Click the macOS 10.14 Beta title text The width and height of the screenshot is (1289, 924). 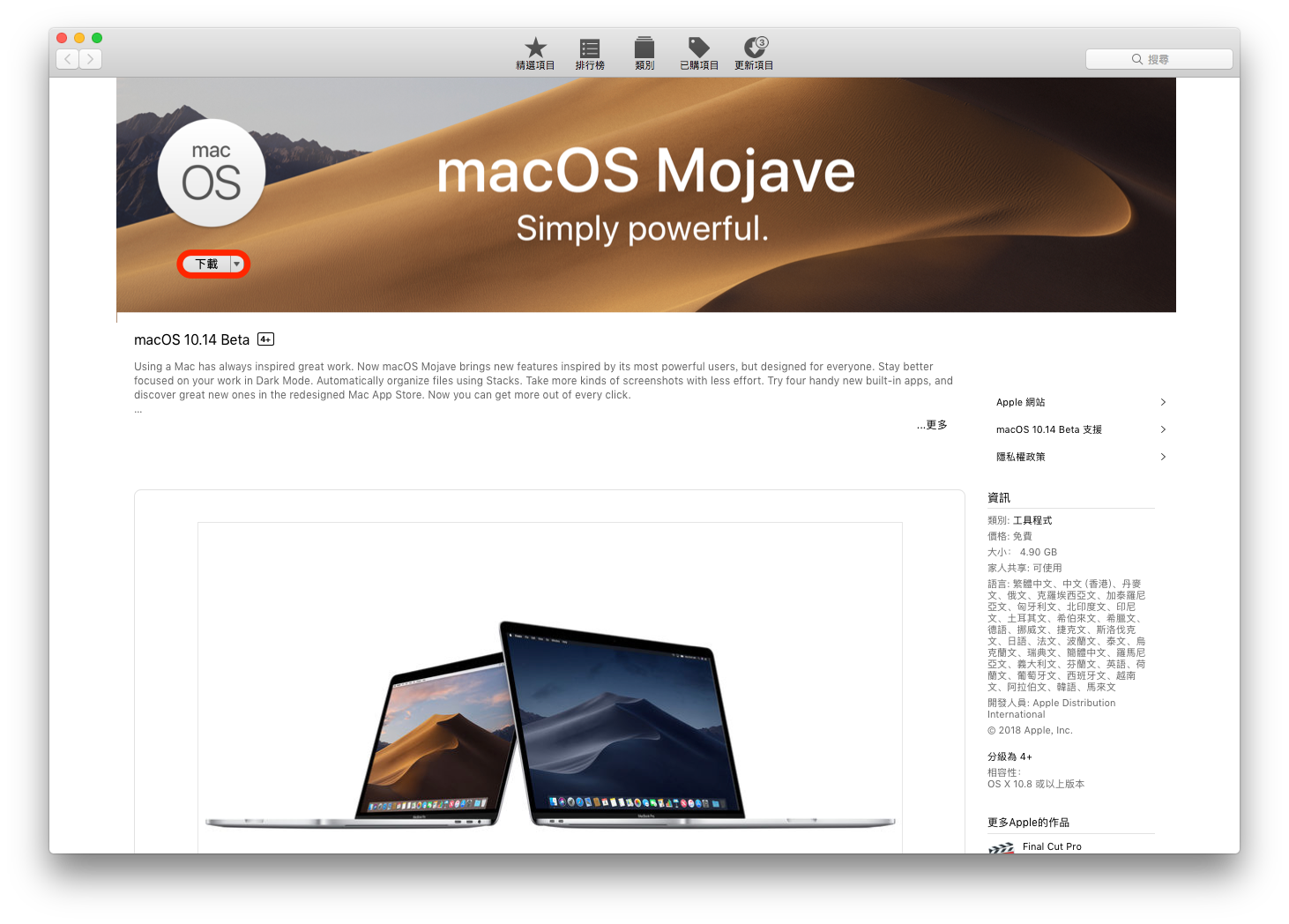coord(191,339)
